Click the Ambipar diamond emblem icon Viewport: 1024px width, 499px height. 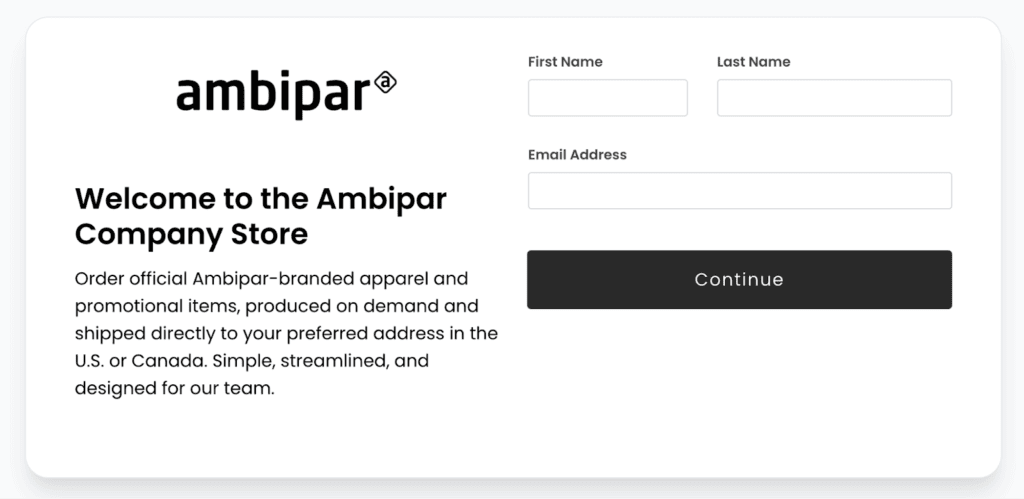point(385,82)
